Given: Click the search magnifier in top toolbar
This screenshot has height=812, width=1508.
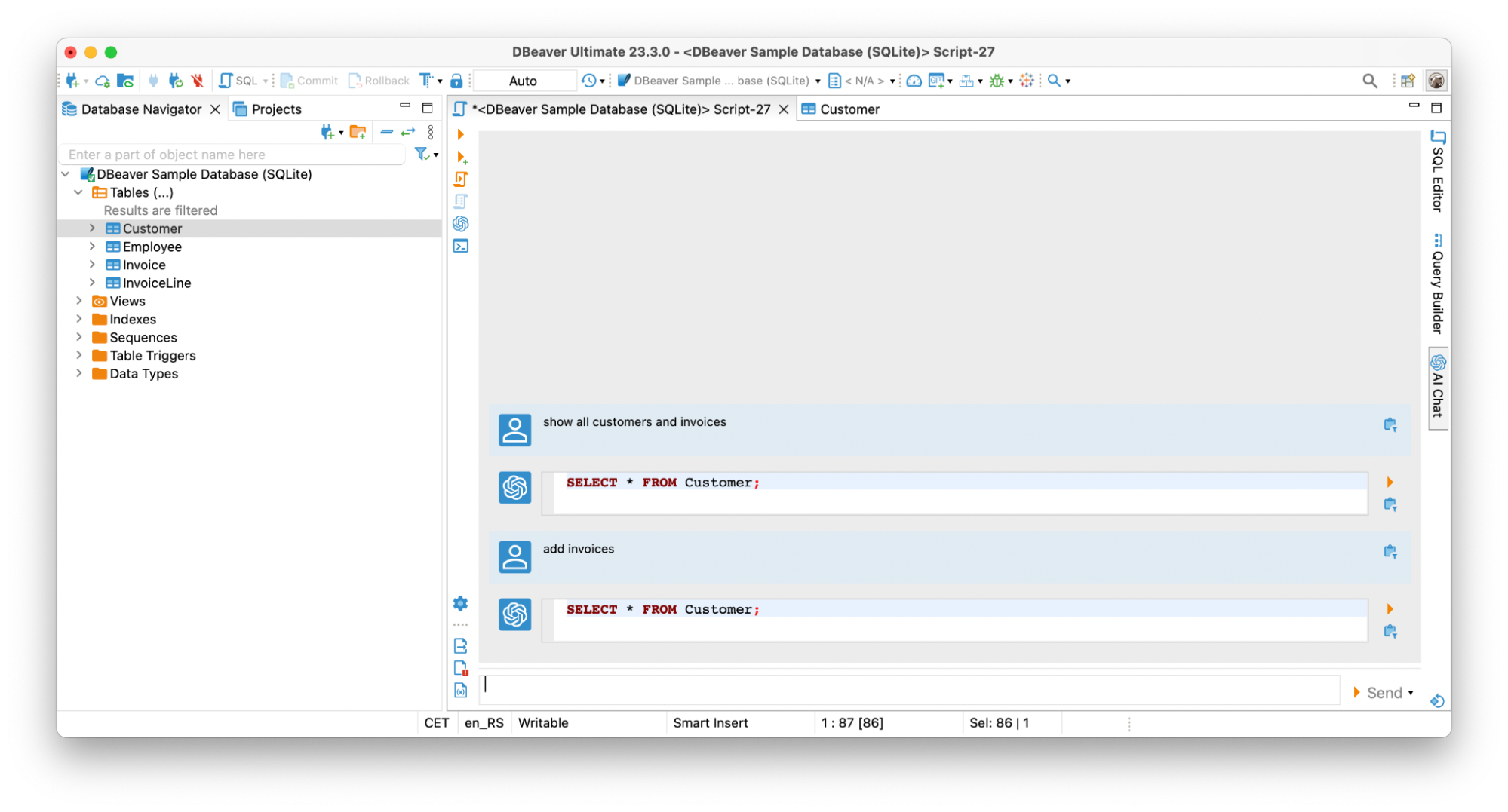Looking at the screenshot, I should coord(1370,80).
